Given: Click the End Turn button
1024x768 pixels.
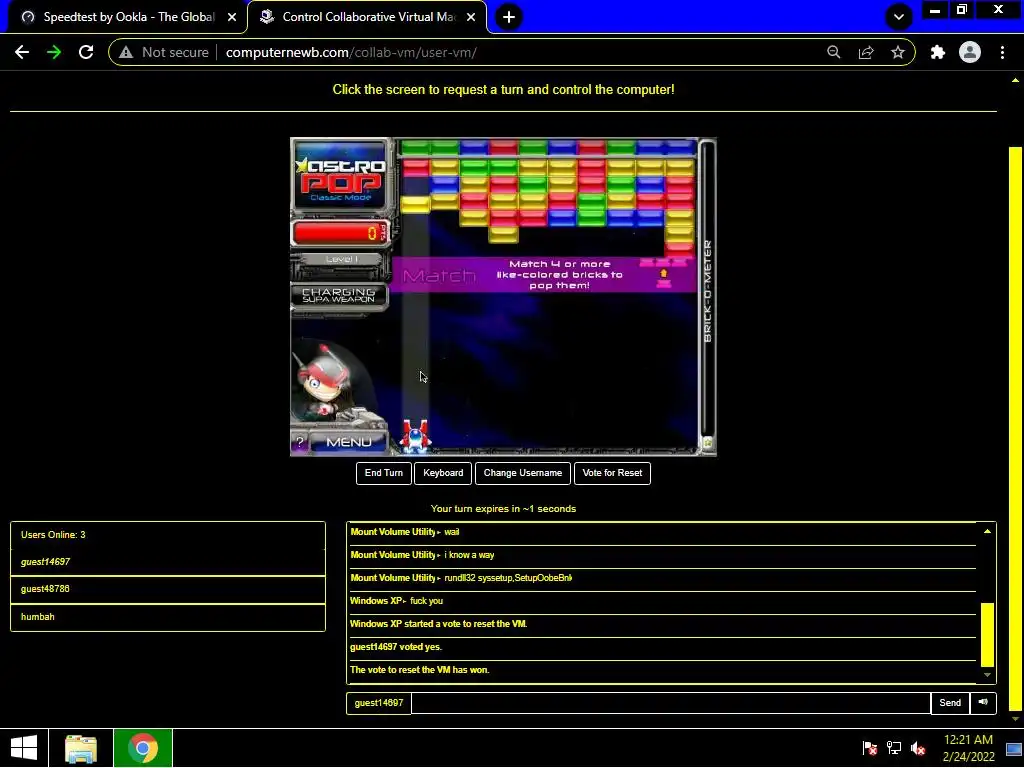Looking at the screenshot, I should pos(383,473).
